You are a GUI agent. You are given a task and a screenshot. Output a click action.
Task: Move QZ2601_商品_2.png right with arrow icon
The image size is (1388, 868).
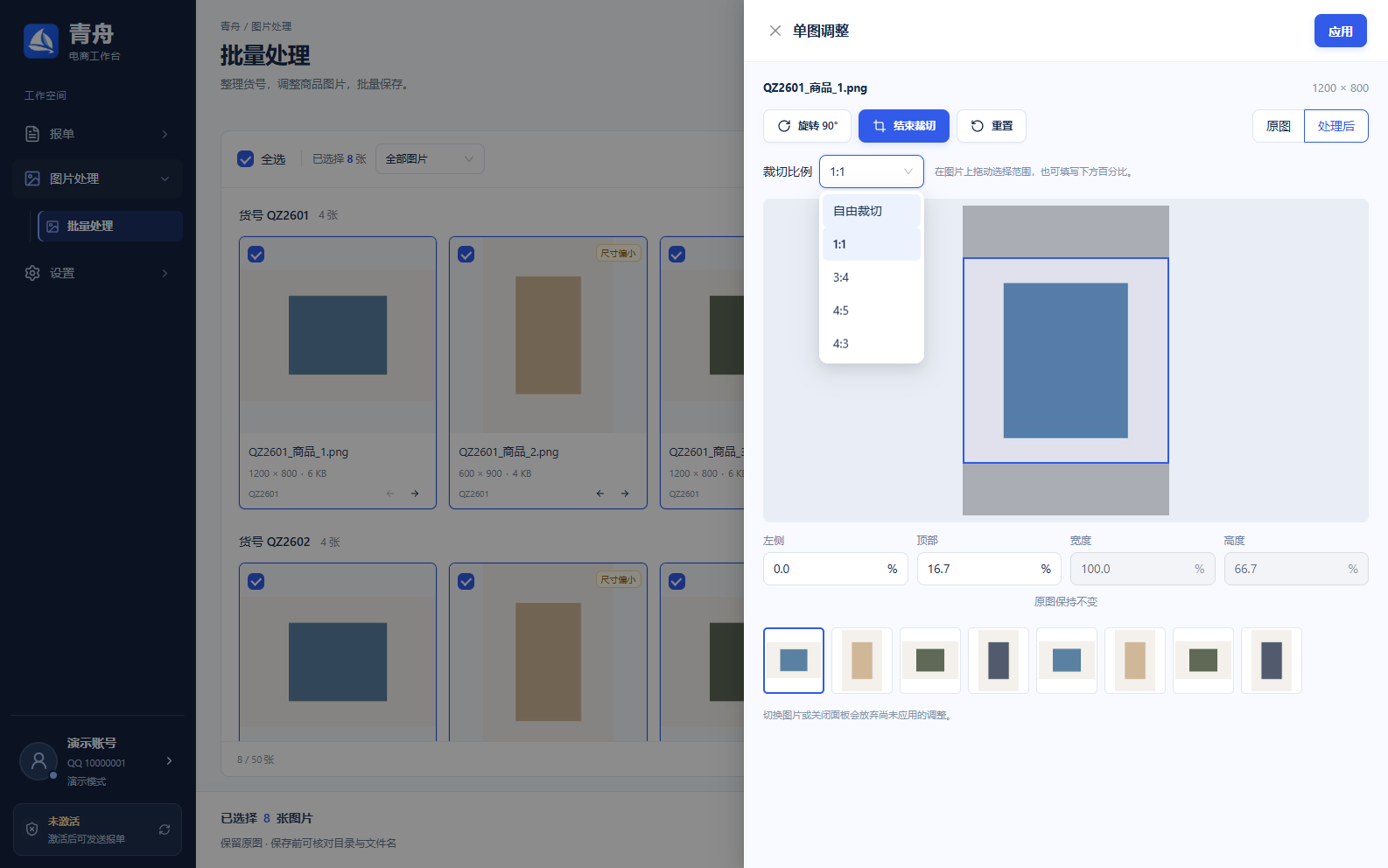coord(625,493)
